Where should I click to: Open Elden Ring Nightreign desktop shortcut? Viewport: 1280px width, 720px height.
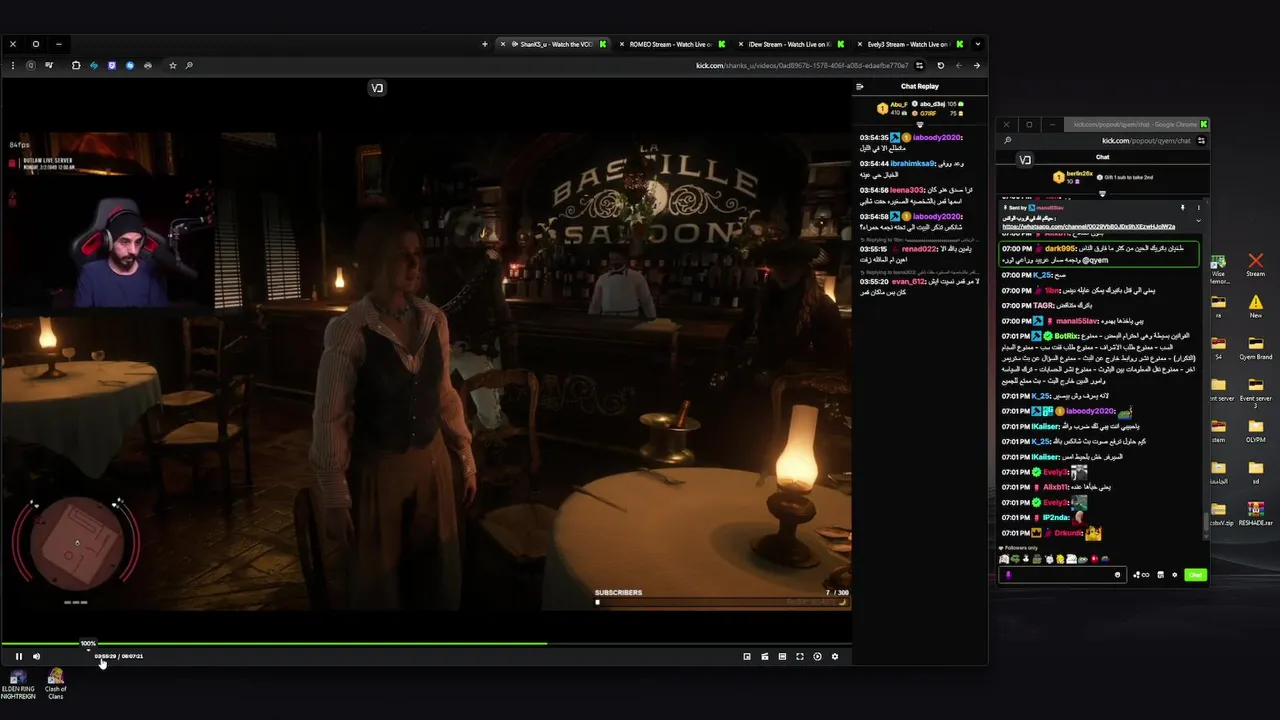18,684
